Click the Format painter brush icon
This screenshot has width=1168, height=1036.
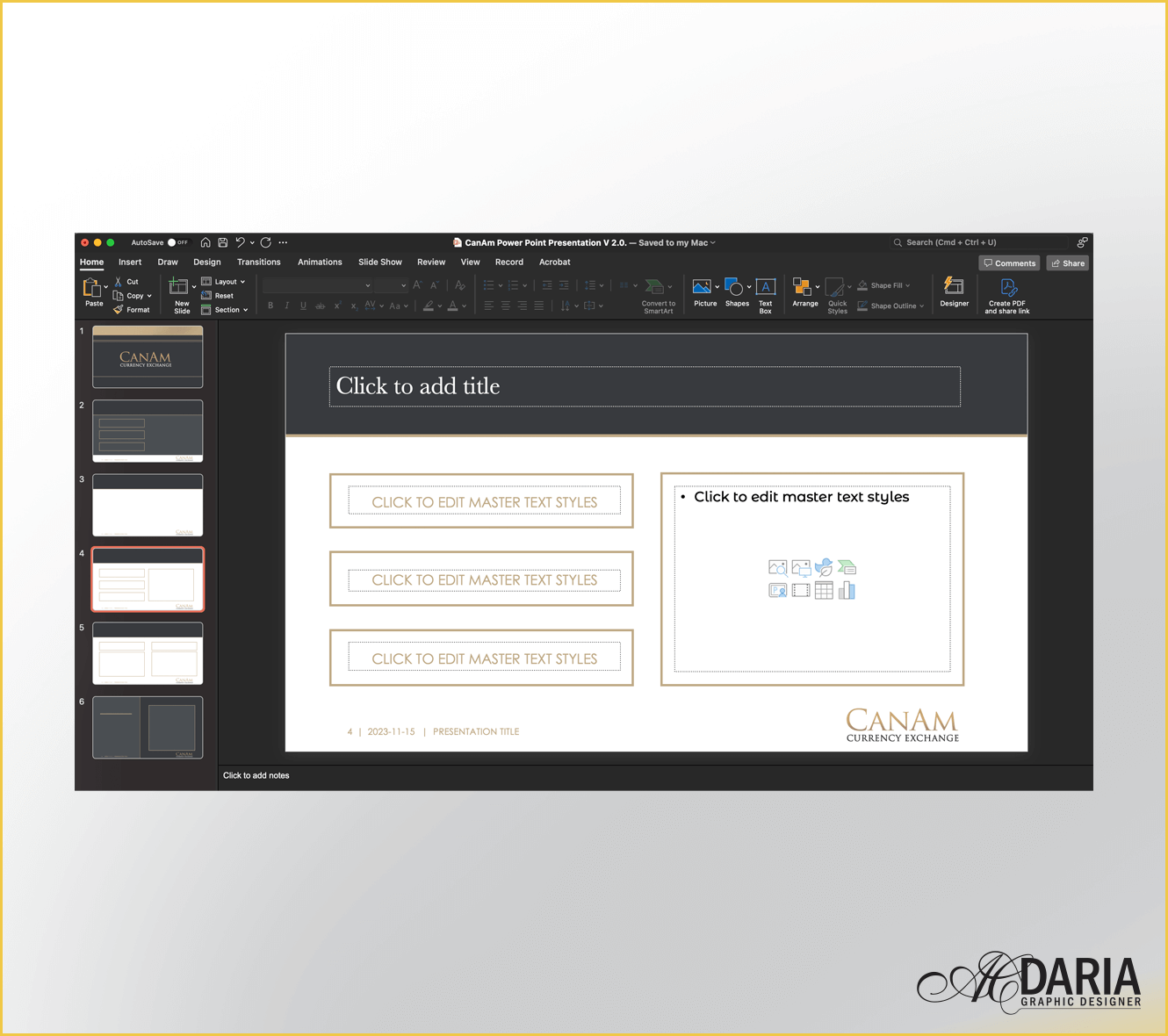pyautogui.click(x=119, y=310)
